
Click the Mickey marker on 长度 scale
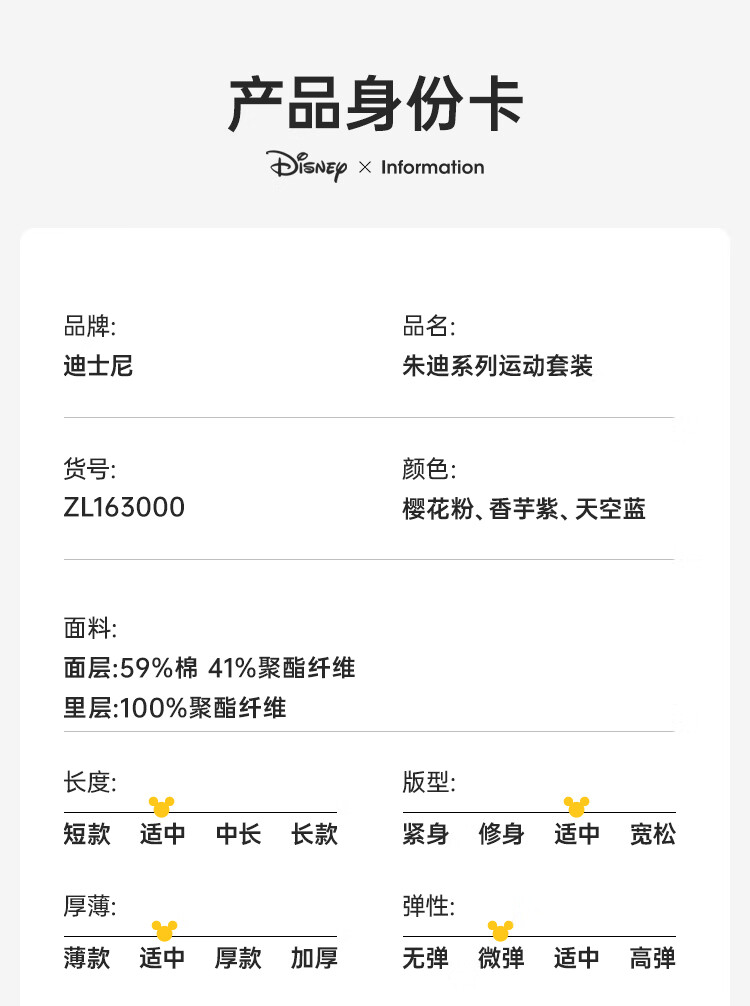click(161, 806)
